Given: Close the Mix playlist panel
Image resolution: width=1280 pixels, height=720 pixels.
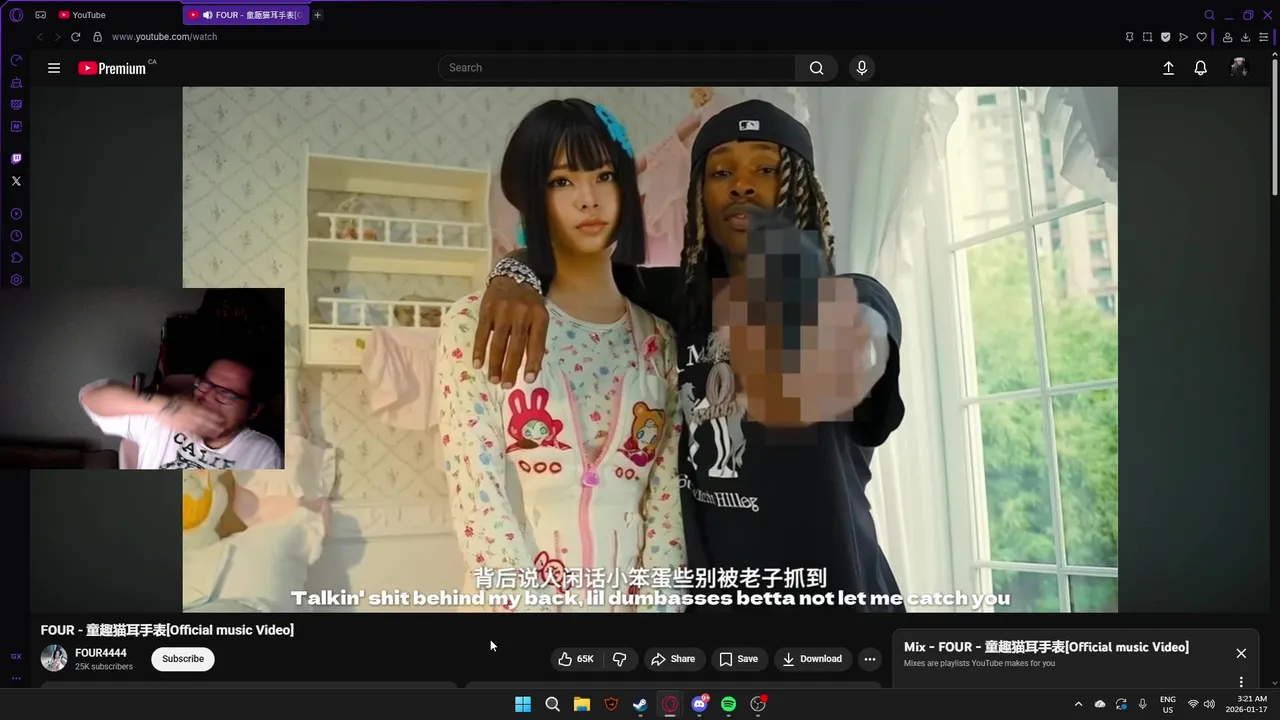Looking at the screenshot, I should [1241, 653].
